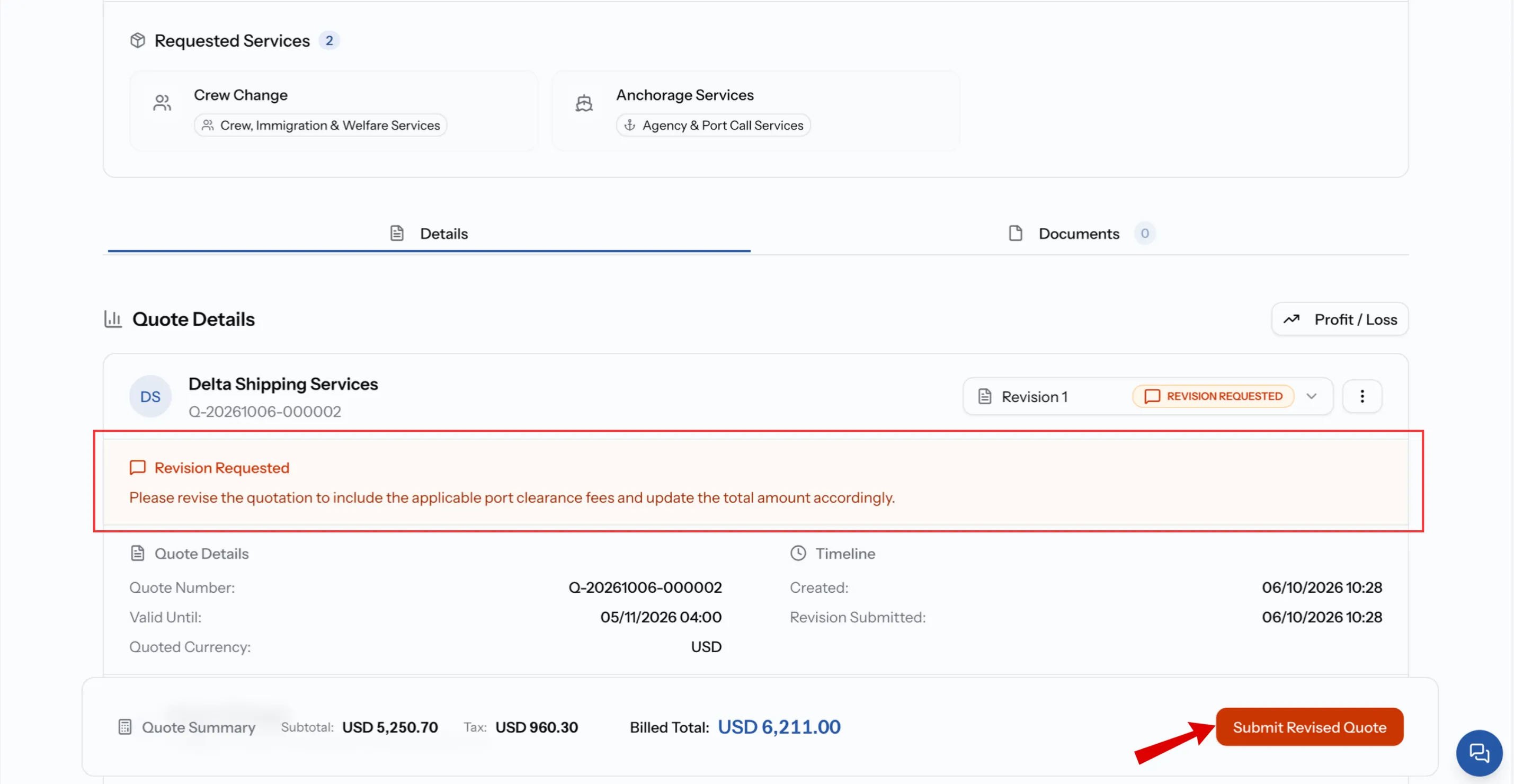This screenshot has width=1514, height=784.
Task: Click the Revision Requested comment icon in banner
Action: 138,468
